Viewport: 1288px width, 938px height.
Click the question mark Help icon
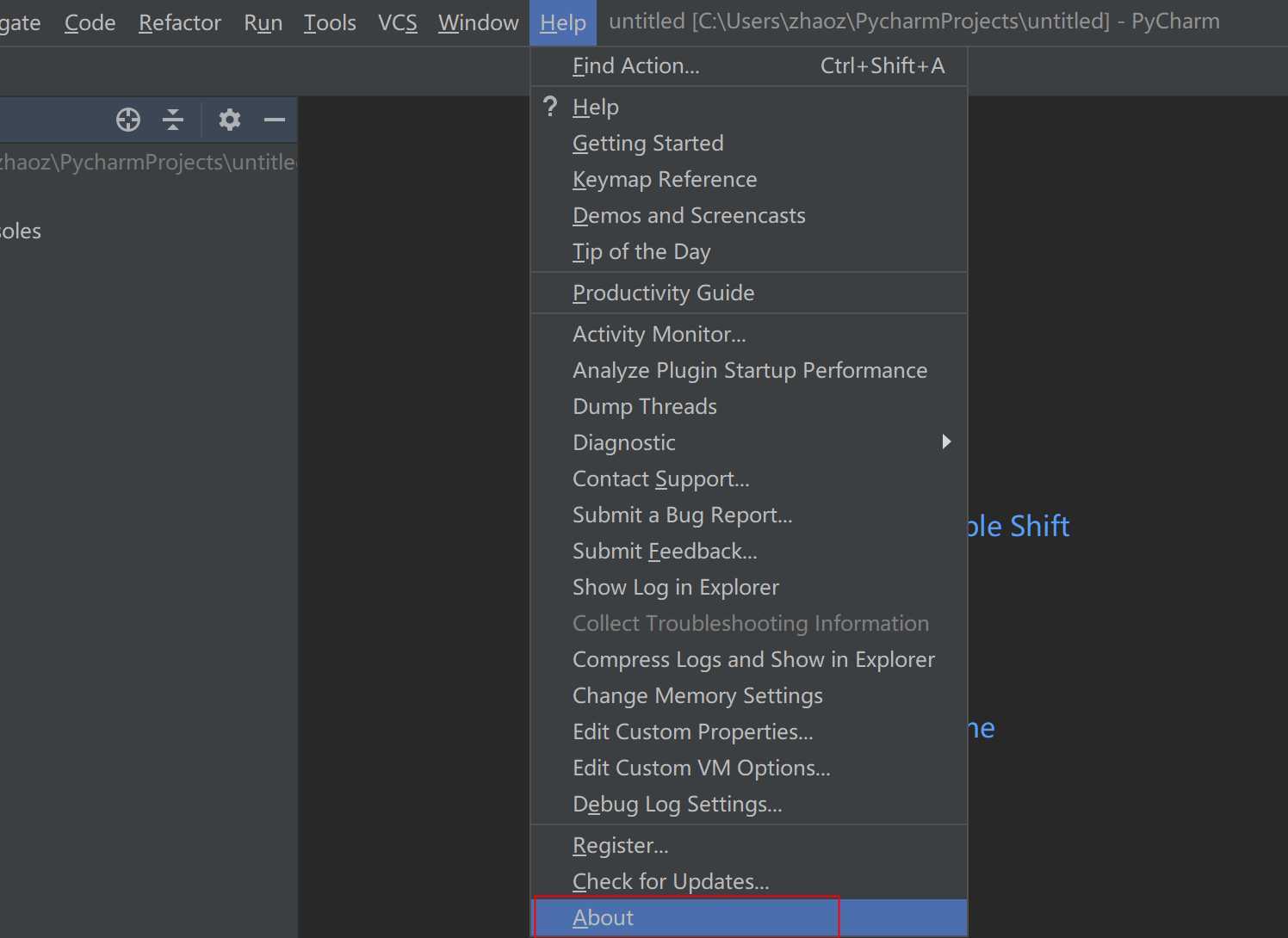pyautogui.click(x=551, y=107)
